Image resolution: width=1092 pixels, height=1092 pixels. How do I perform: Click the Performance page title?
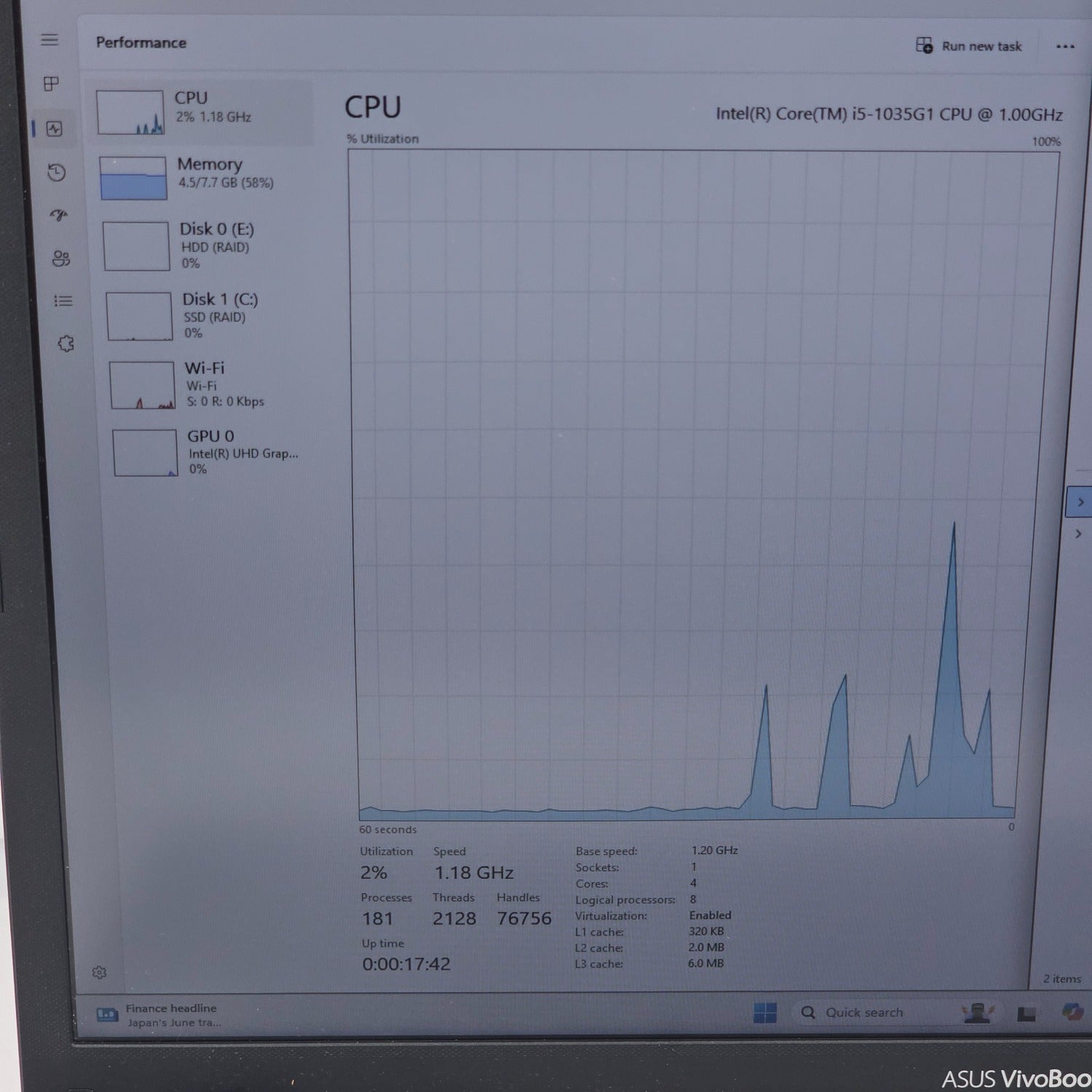(141, 42)
